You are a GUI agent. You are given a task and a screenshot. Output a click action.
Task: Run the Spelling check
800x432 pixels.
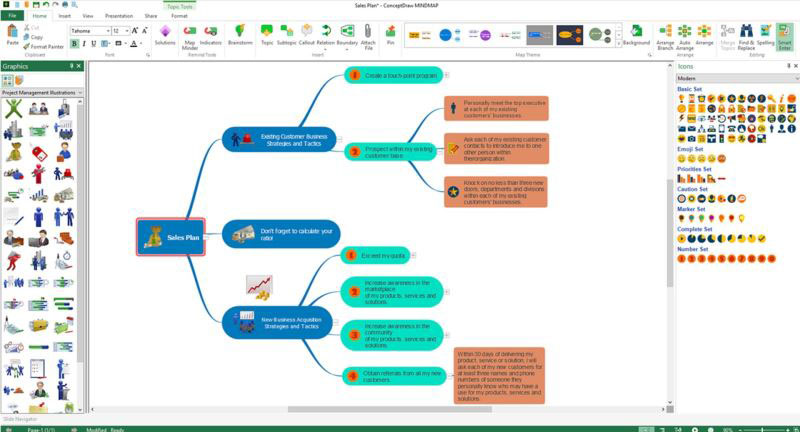click(765, 35)
